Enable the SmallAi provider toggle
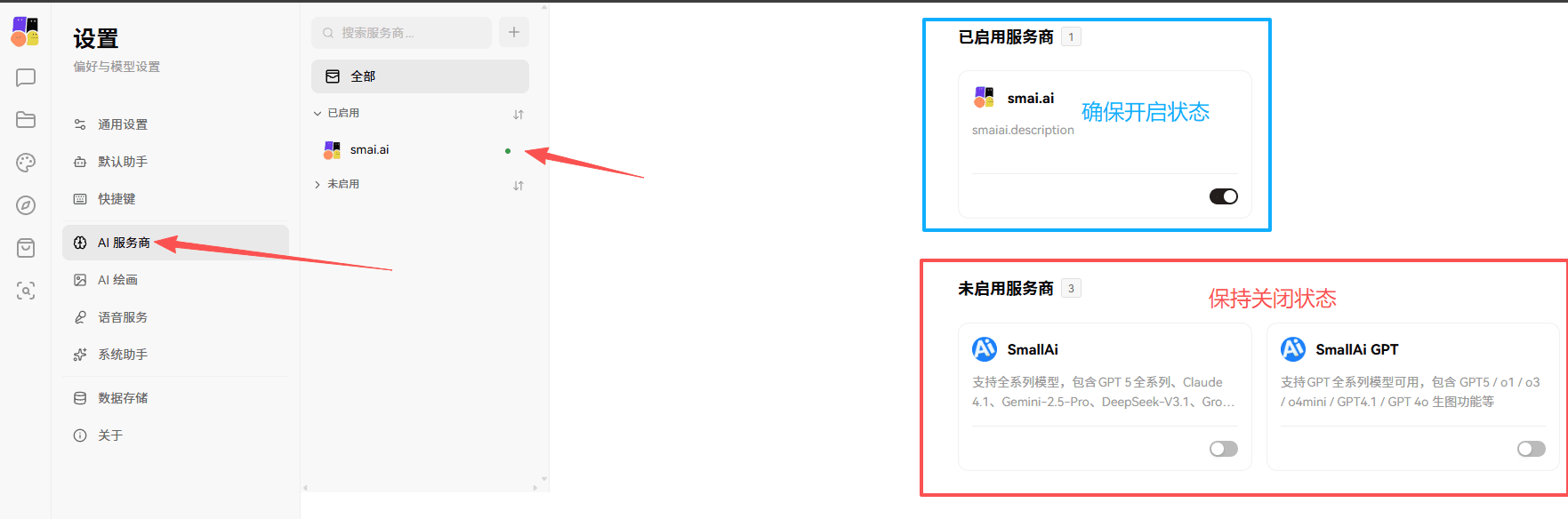The height and width of the screenshot is (519, 1568). tap(1223, 449)
